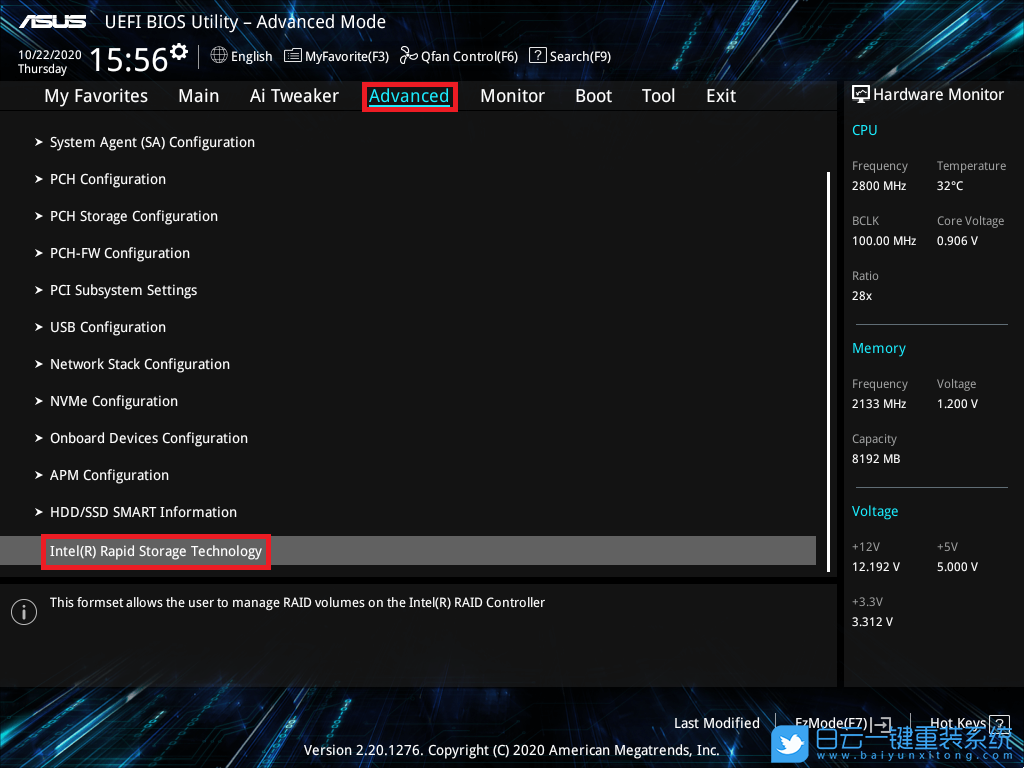Screen dimensions: 1024x768
Task: Open Qfan Control fan icon
Action: point(408,56)
